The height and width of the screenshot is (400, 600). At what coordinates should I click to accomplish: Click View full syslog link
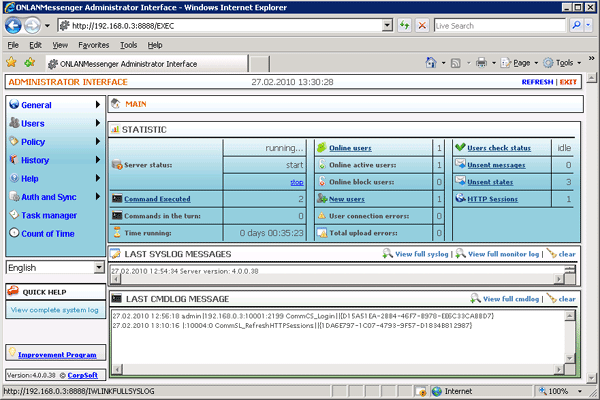(422, 254)
